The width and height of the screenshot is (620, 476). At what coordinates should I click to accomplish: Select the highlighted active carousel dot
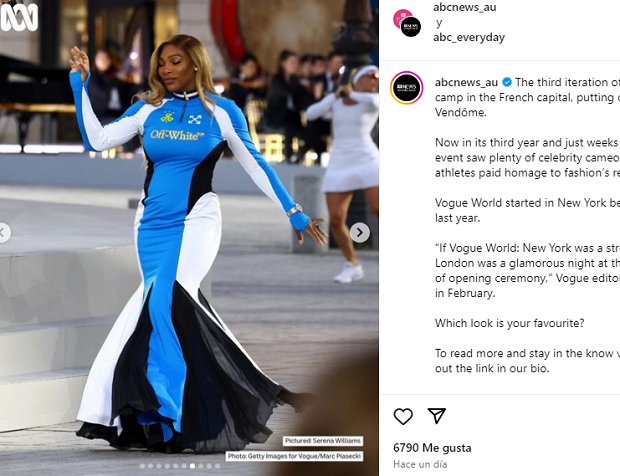coord(193,466)
